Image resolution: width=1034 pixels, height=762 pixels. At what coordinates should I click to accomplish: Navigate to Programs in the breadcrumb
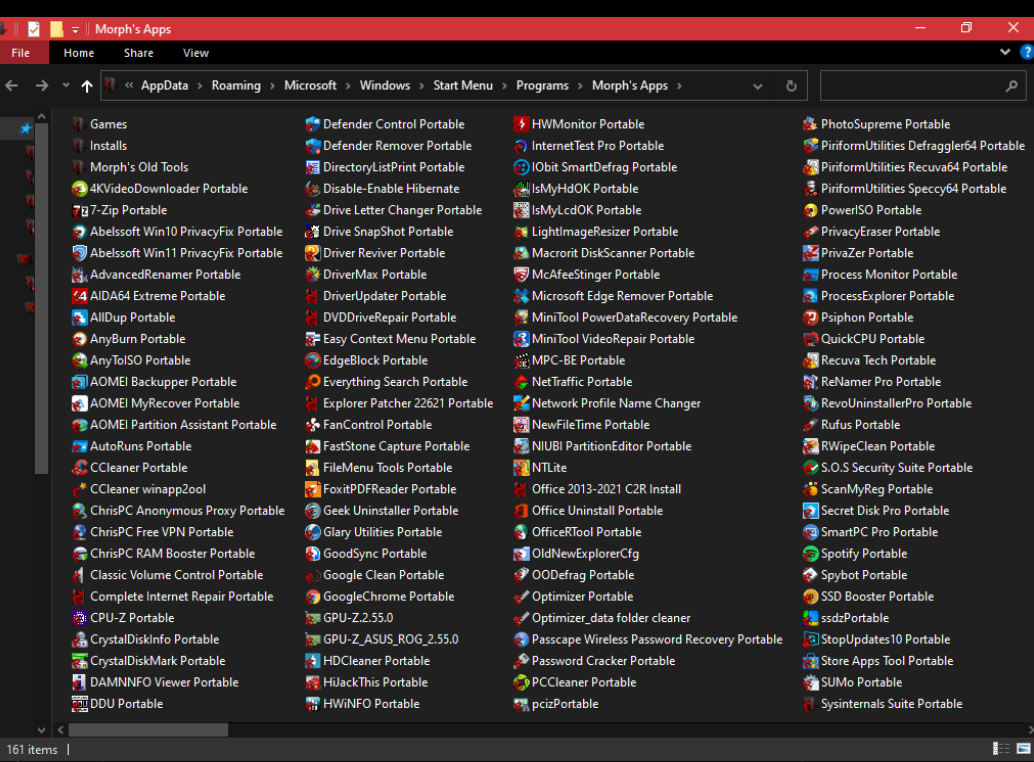(x=542, y=86)
